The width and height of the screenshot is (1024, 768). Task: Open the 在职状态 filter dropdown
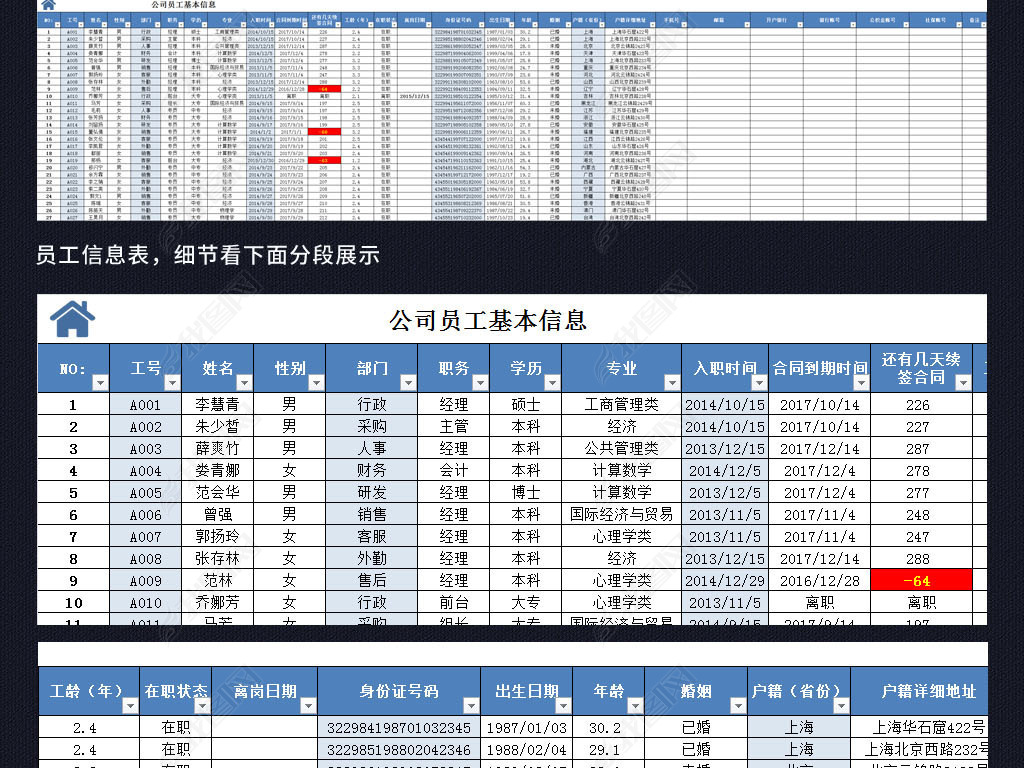coord(201,705)
